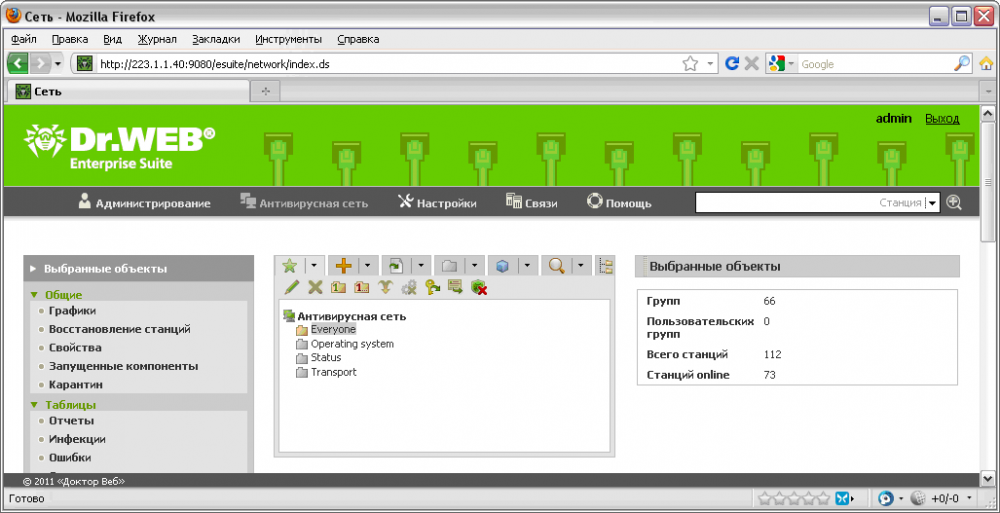Screen dimensions: 1000x513
Task: Click the Выход logout link
Action: (942, 119)
